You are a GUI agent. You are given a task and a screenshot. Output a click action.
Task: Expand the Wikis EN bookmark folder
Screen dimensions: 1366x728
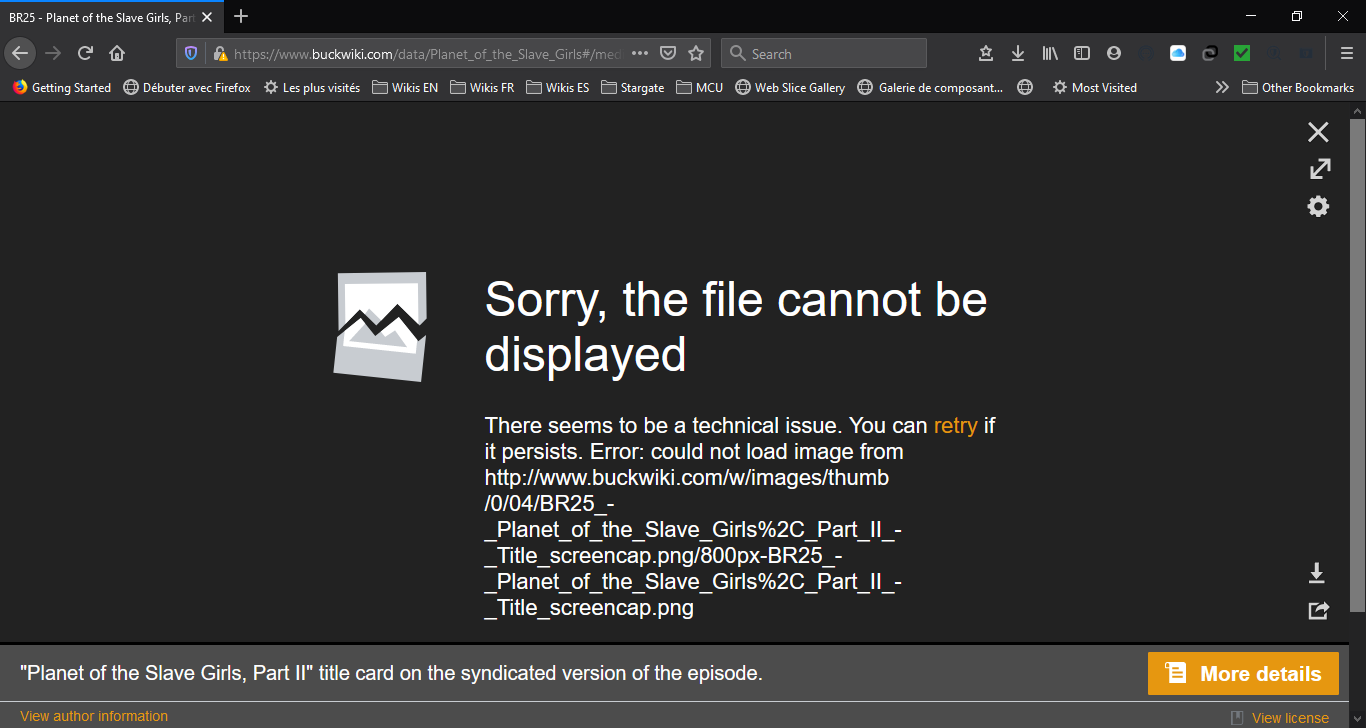pos(405,88)
